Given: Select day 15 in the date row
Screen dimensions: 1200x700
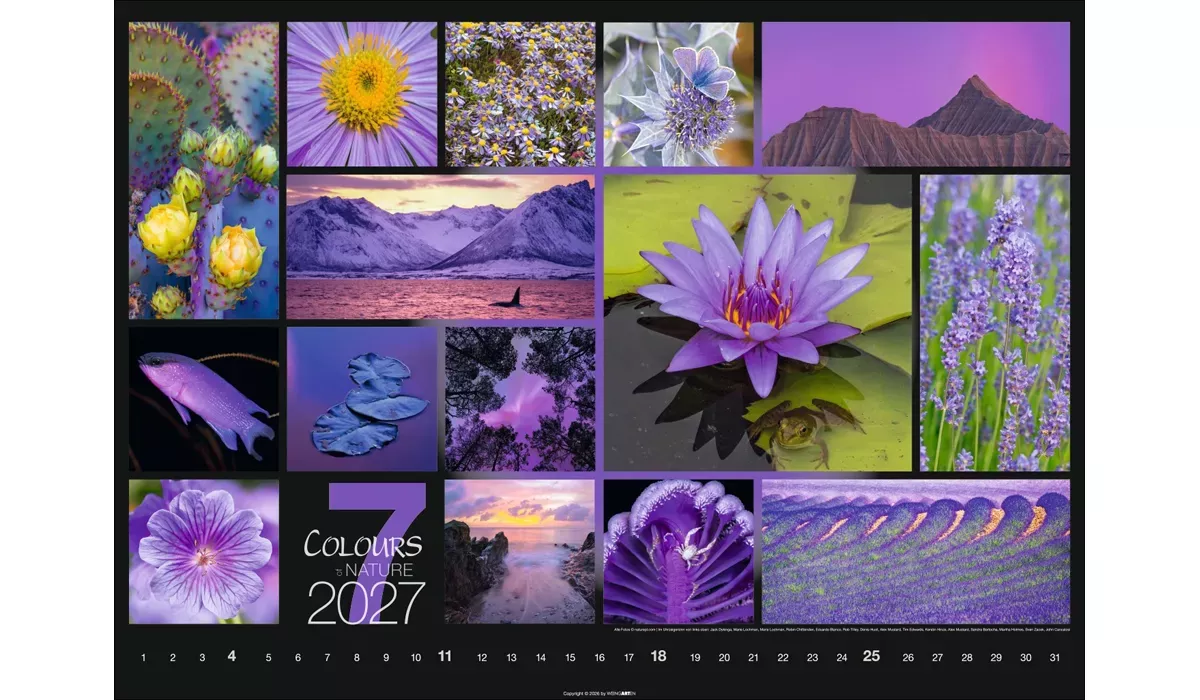Looking at the screenshot, I should pos(570,658).
